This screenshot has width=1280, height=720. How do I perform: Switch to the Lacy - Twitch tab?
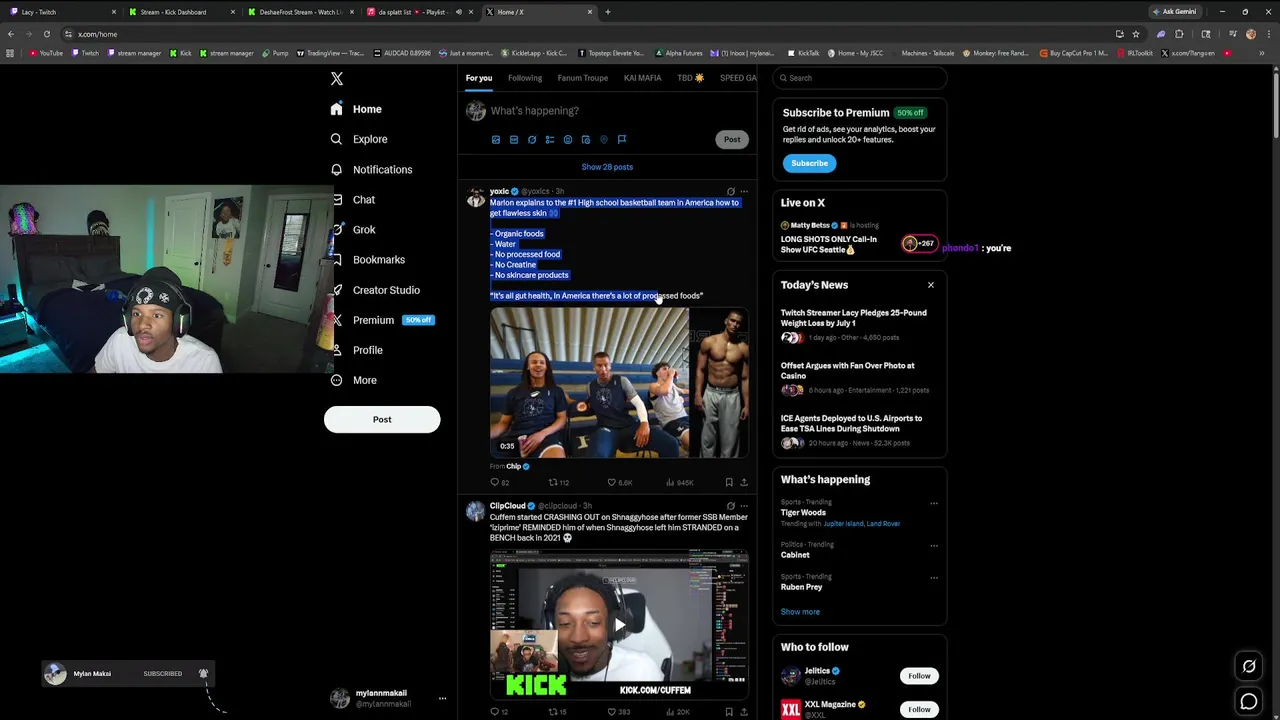pyautogui.click(x=63, y=12)
